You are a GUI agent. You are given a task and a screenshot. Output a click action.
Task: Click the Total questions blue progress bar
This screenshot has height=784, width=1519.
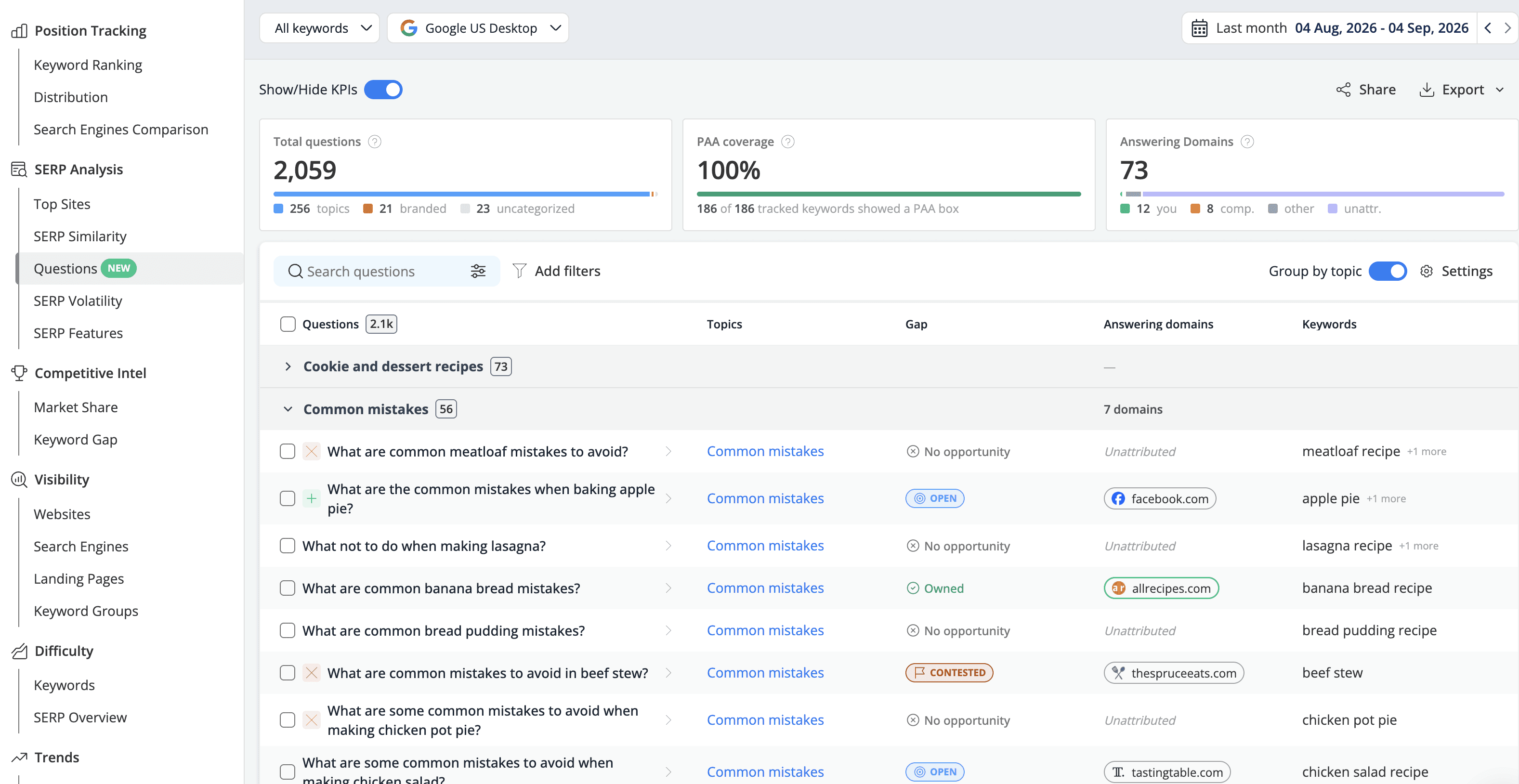(462, 194)
